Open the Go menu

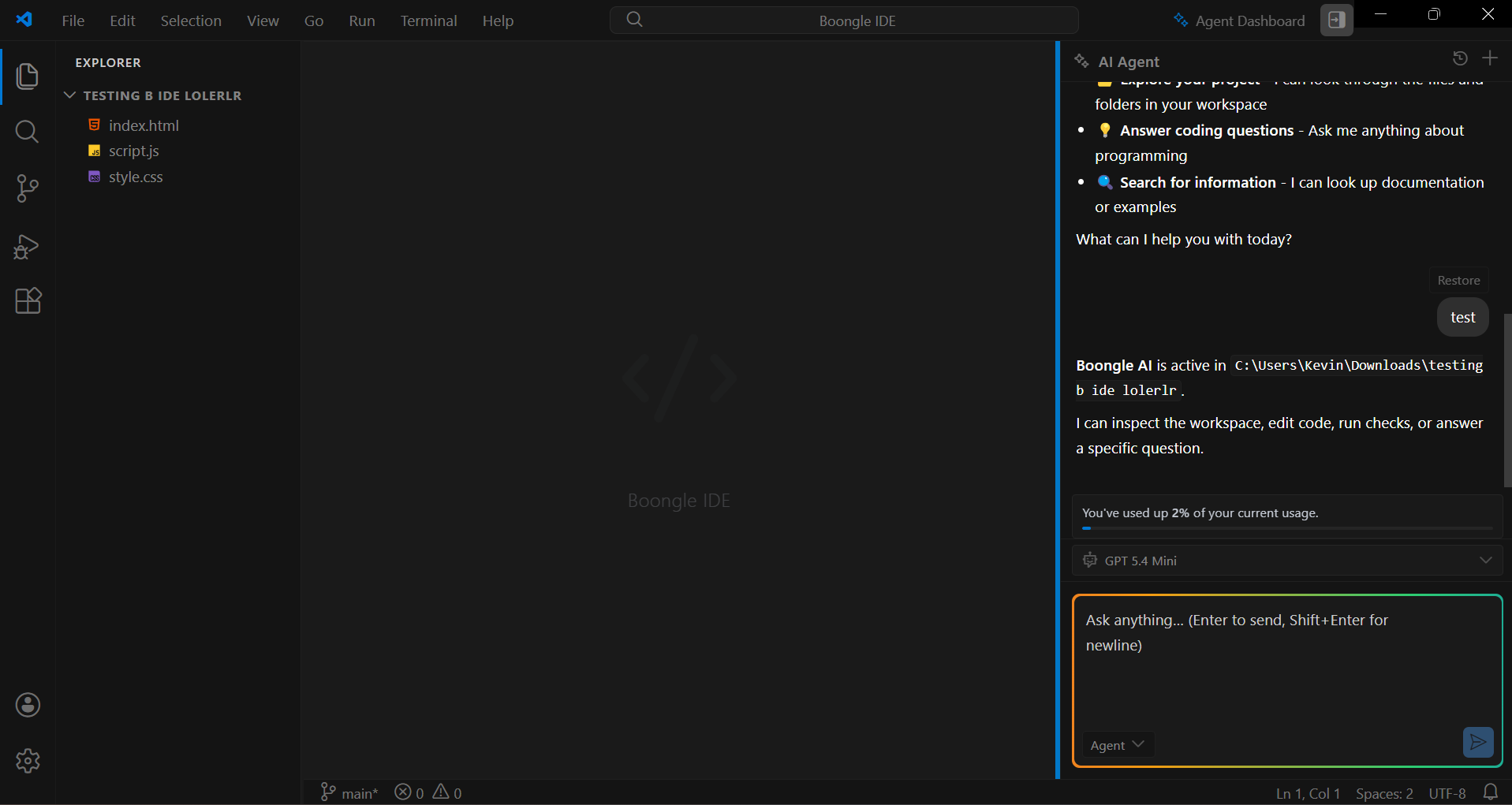(314, 20)
